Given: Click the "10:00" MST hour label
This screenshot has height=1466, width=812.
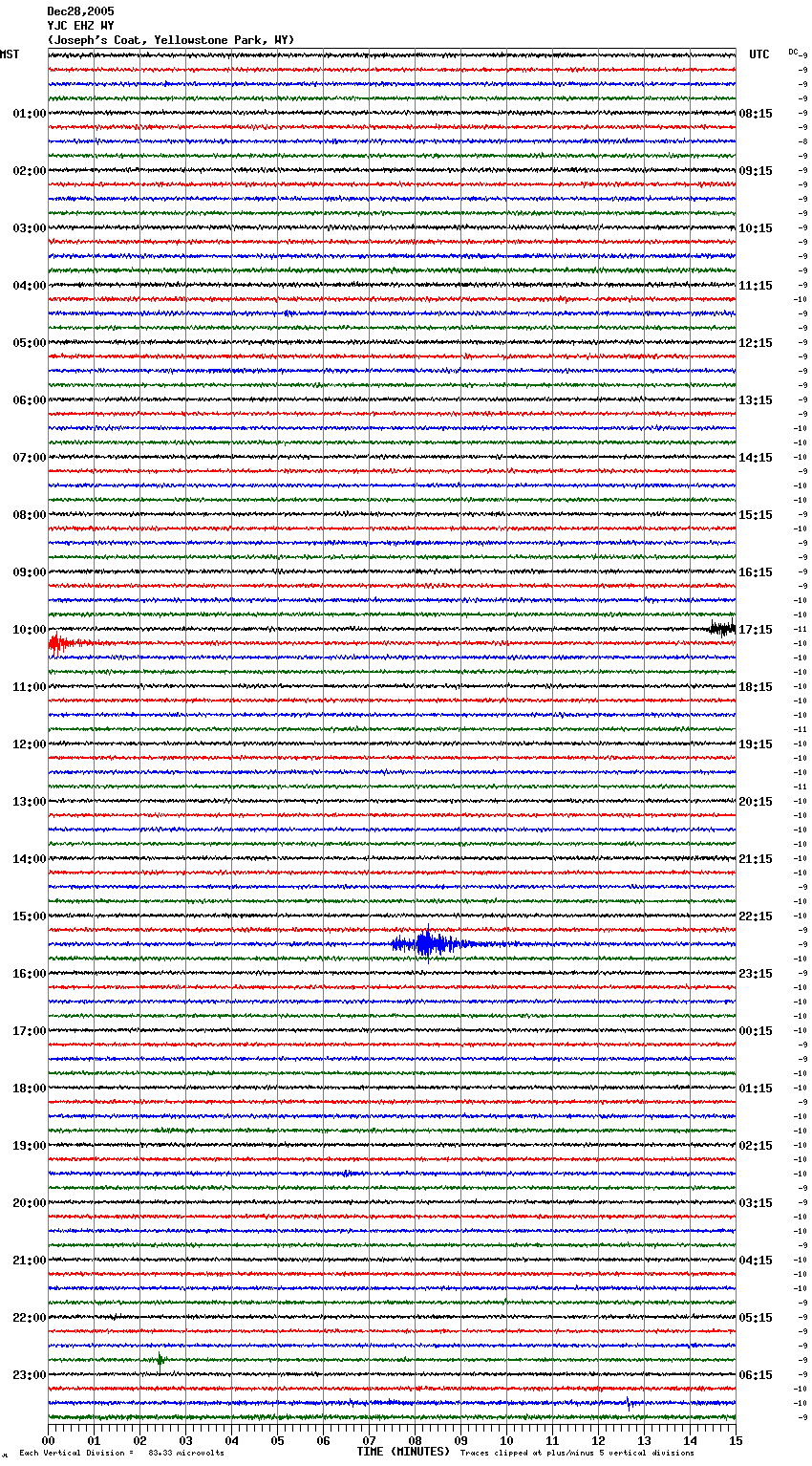Looking at the screenshot, I should (29, 630).
